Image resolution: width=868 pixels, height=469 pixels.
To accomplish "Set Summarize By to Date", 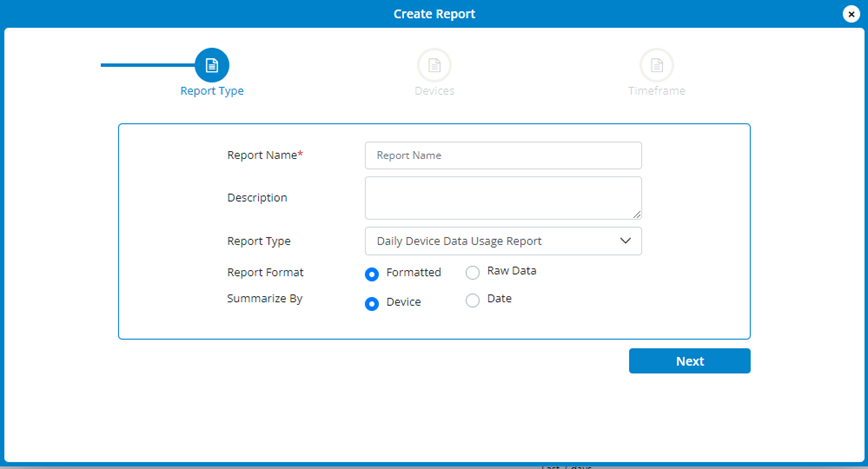I will (473, 301).
